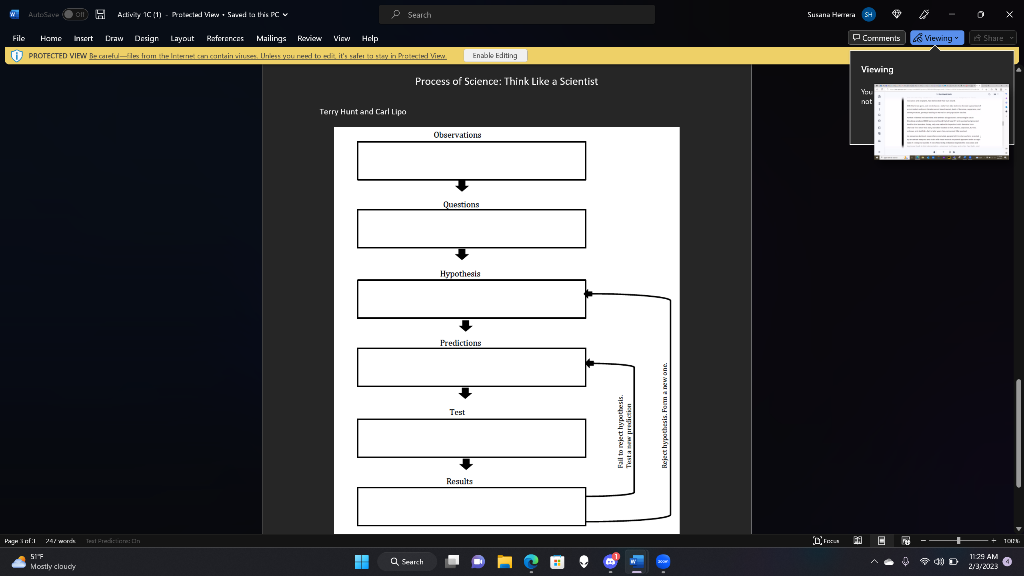Click Enable Editing button

tap(495, 56)
